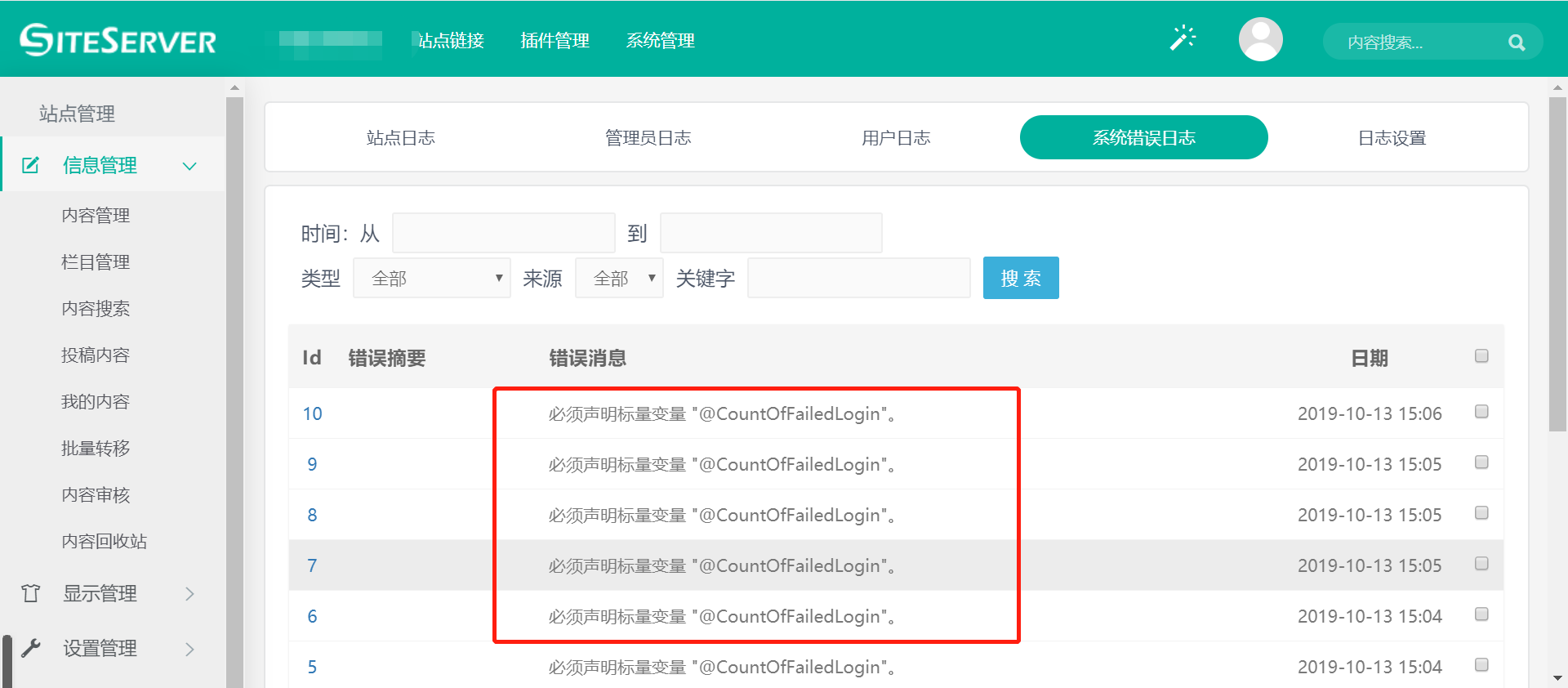Switch to the 用户日志 tab
Viewport: 1568px width, 688px height.
(896, 137)
